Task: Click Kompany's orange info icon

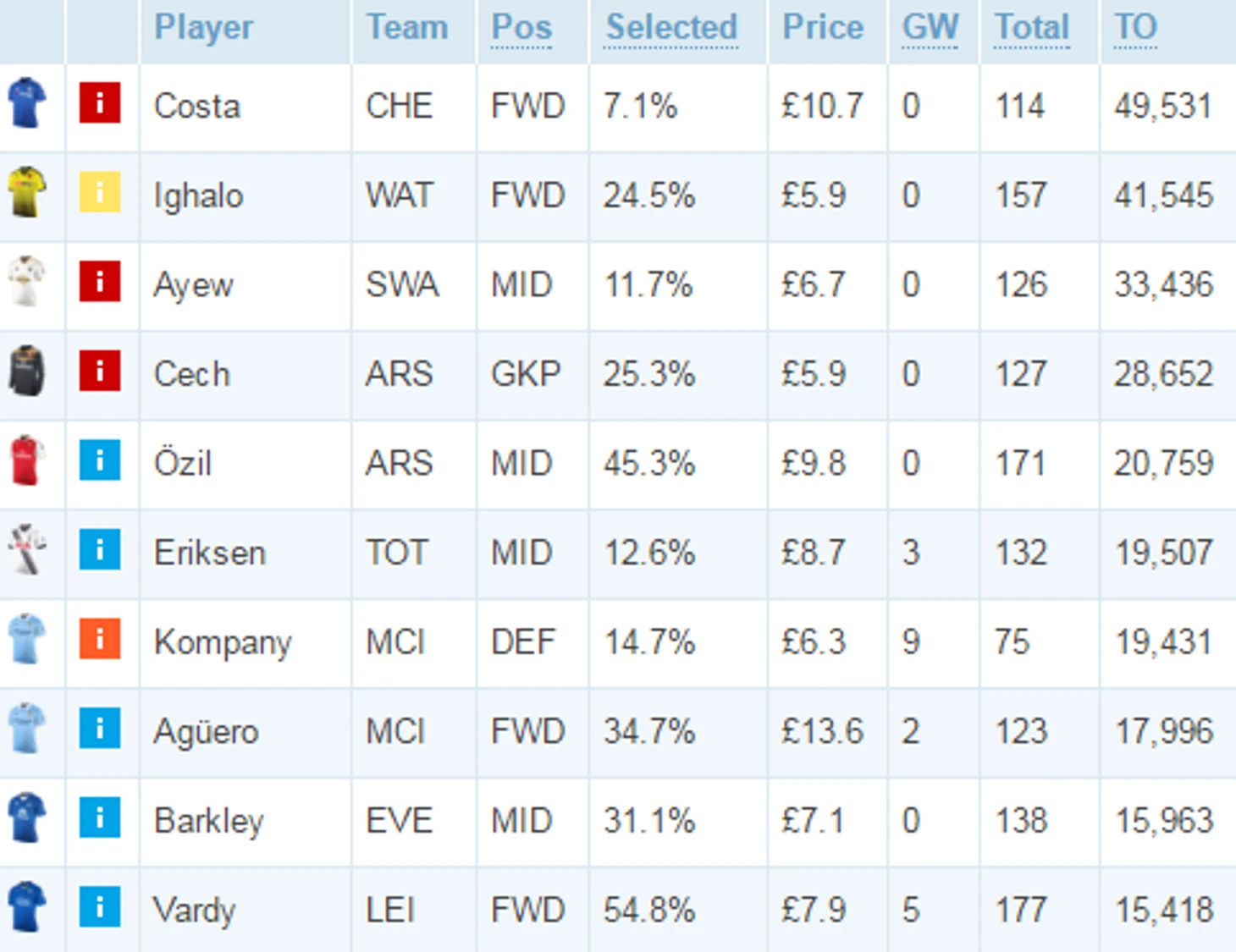Action: 100,639
